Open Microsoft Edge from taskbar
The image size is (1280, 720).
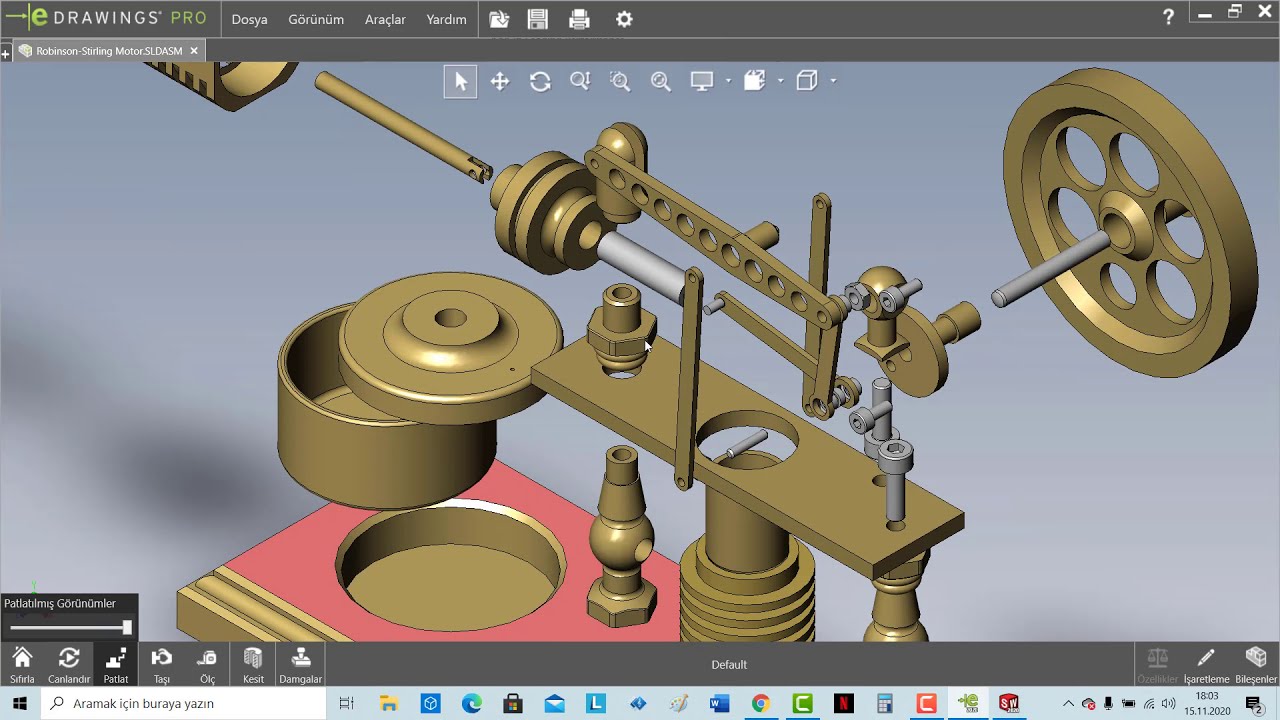472,704
